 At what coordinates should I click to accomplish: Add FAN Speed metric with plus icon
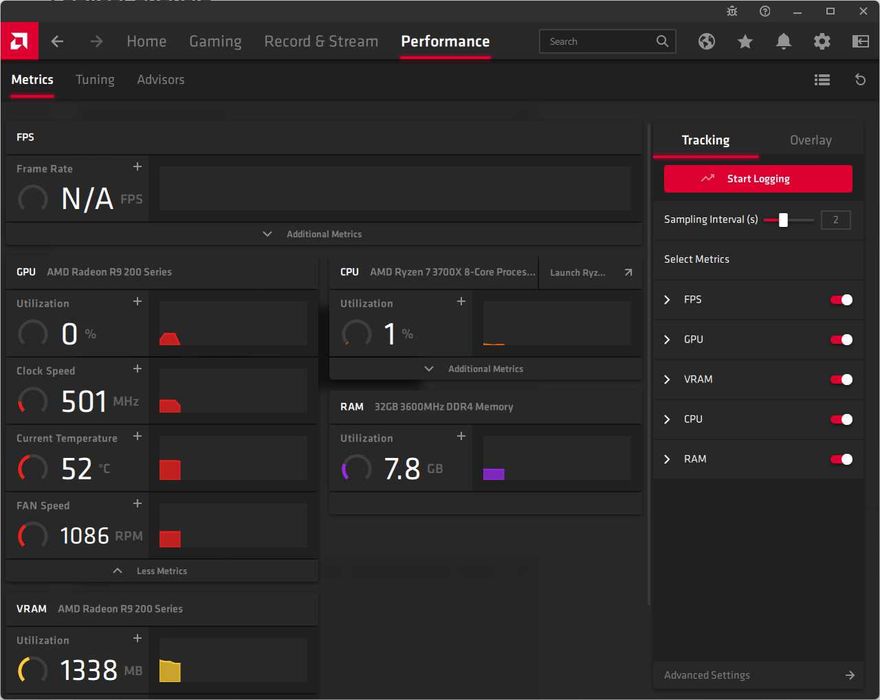(x=138, y=504)
